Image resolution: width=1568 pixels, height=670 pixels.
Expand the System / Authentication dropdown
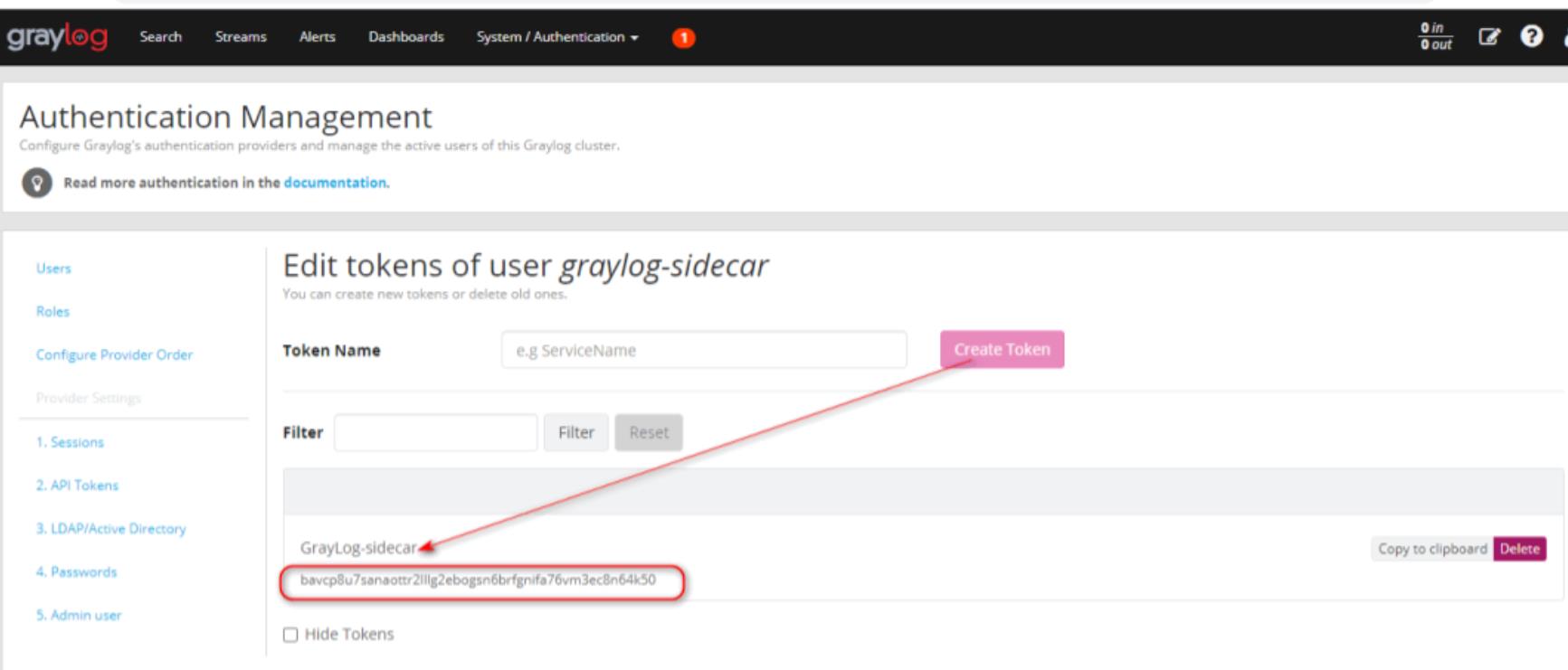coord(557,37)
